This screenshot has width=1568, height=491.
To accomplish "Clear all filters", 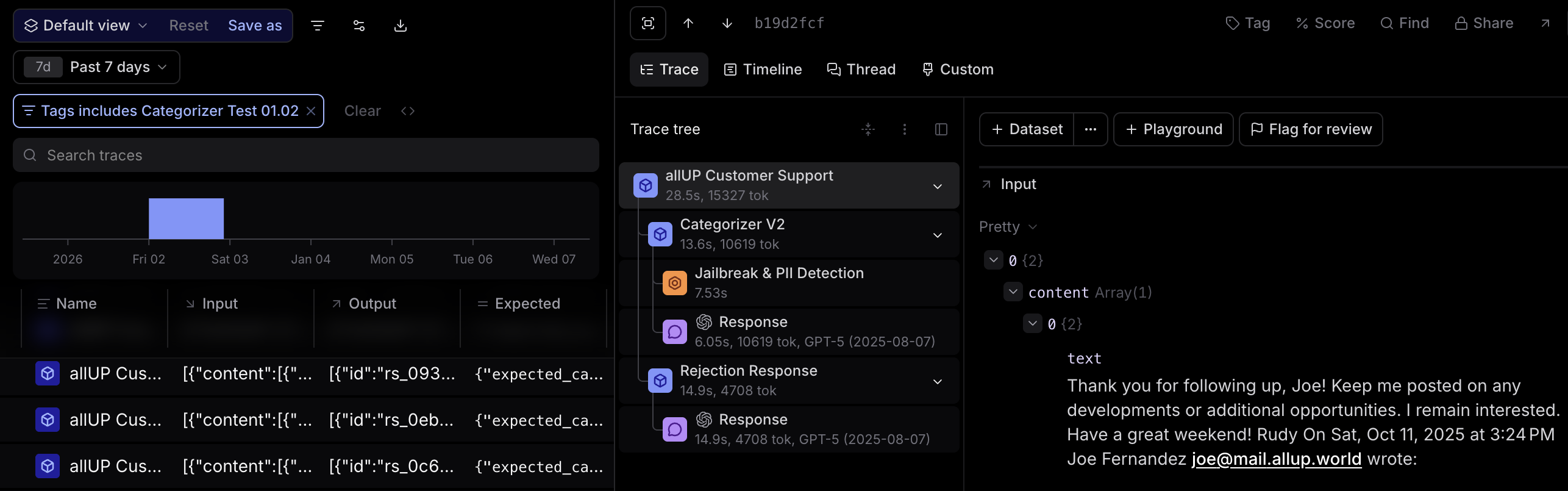I will coord(362,111).
